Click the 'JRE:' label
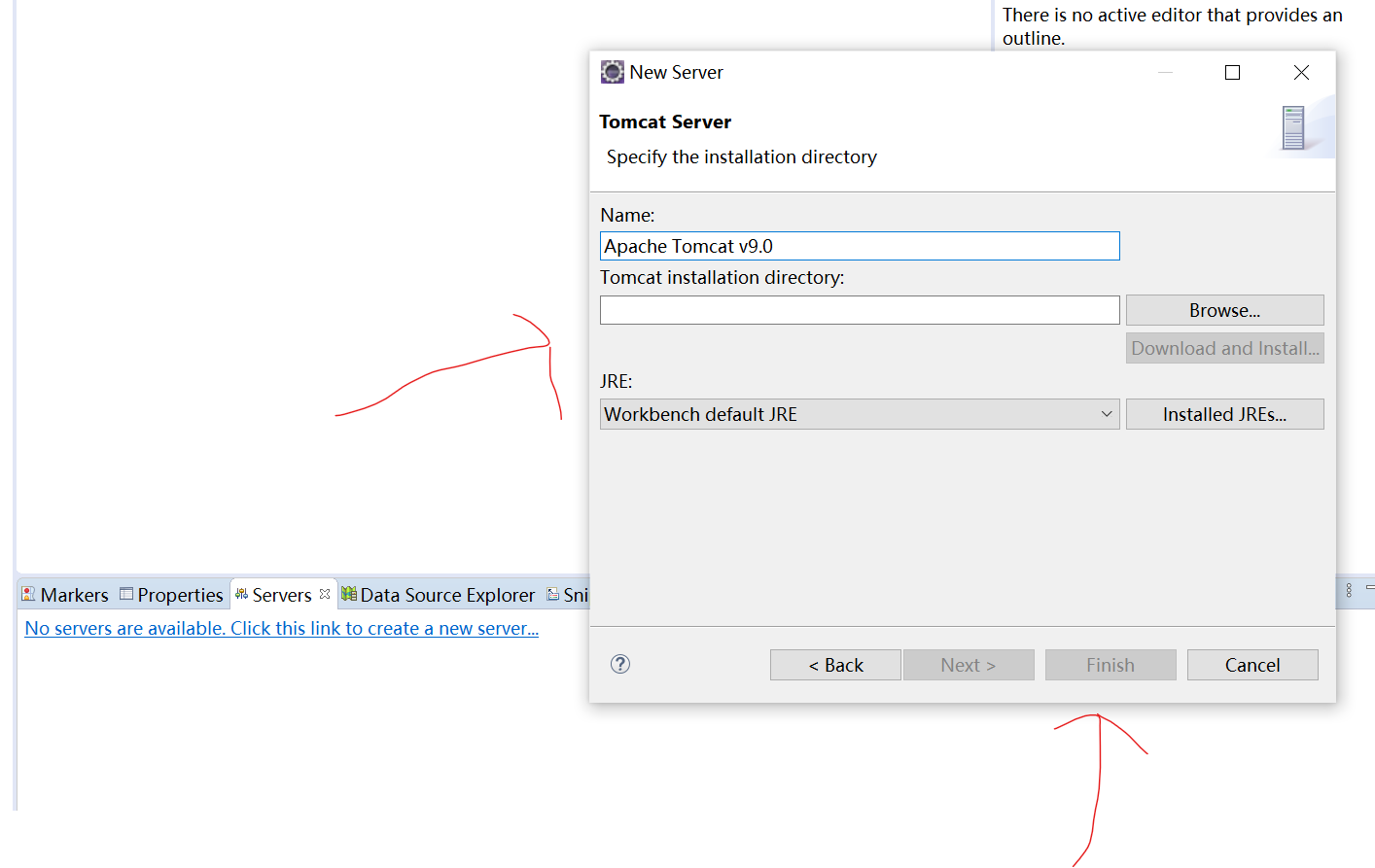Image resolution: width=1375 pixels, height=868 pixels. coord(617,381)
